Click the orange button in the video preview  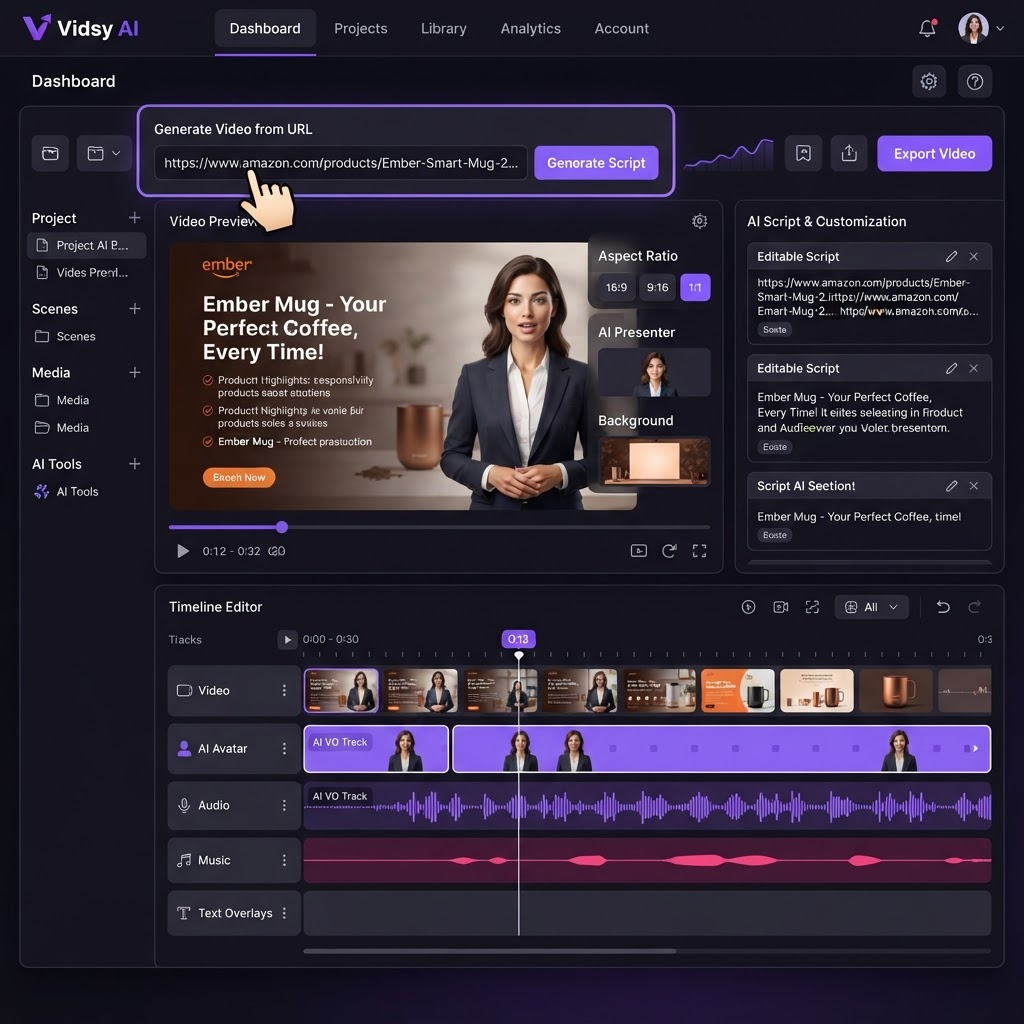coord(239,477)
